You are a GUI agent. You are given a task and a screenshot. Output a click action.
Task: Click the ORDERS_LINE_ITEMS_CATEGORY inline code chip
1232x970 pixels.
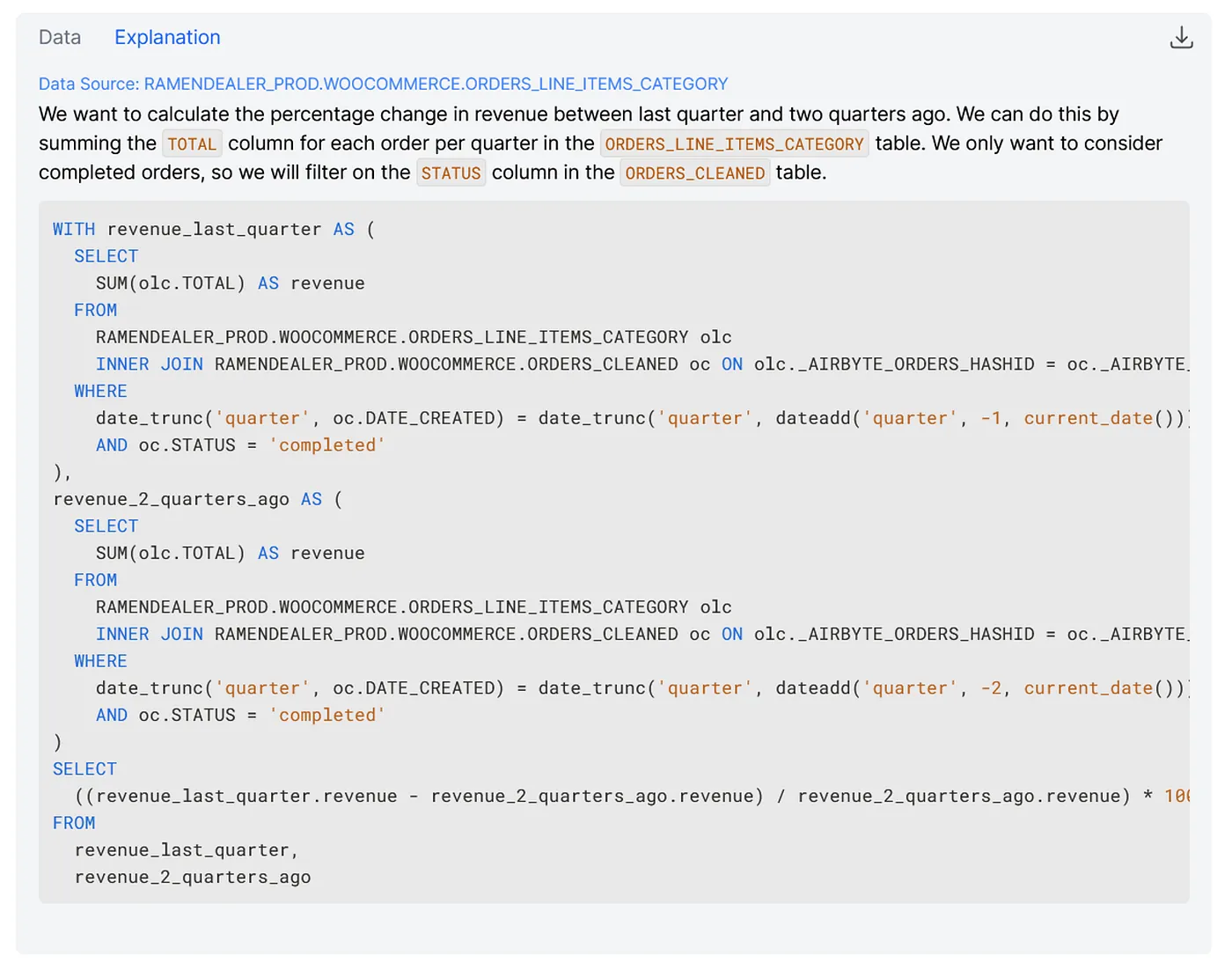(734, 144)
